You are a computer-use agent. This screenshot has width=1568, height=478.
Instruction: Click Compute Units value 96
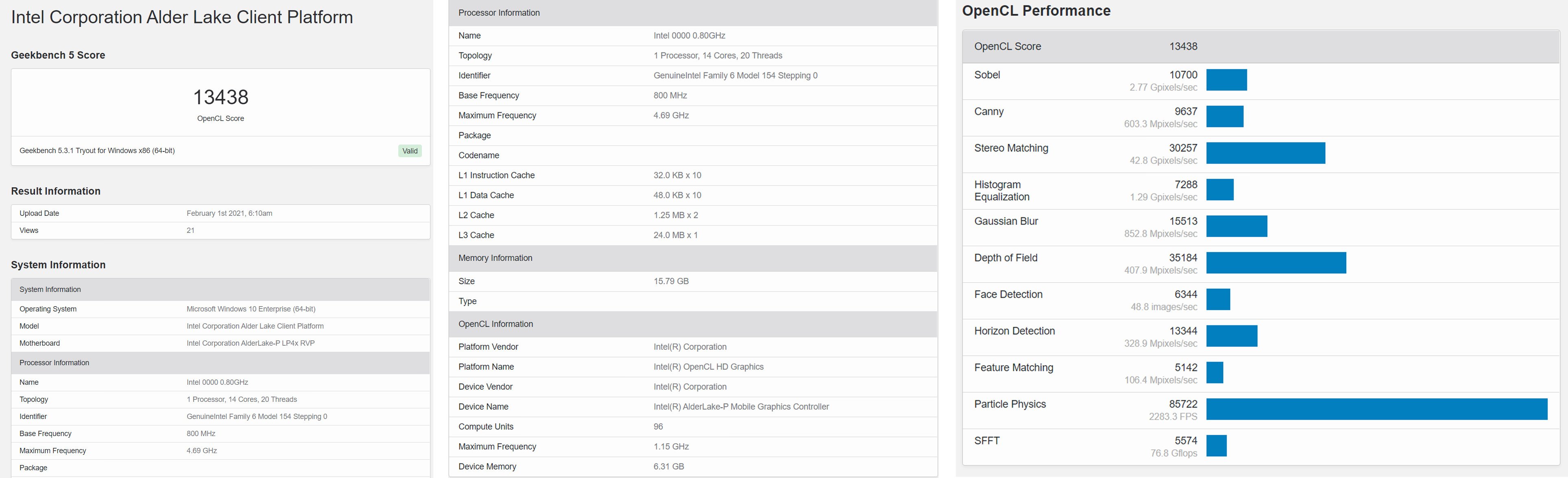click(x=658, y=427)
